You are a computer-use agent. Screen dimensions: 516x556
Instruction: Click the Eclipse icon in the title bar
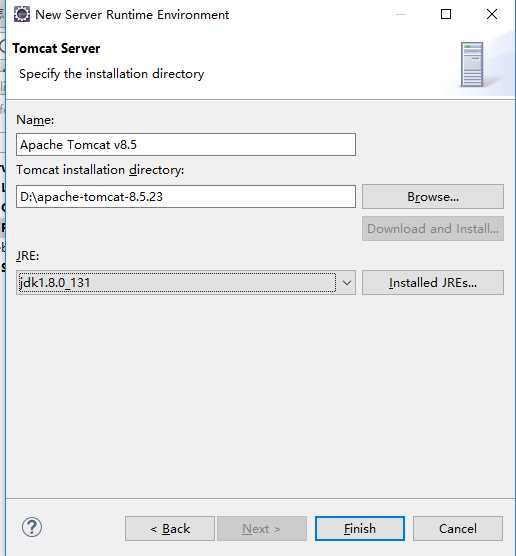(x=22, y=15)
